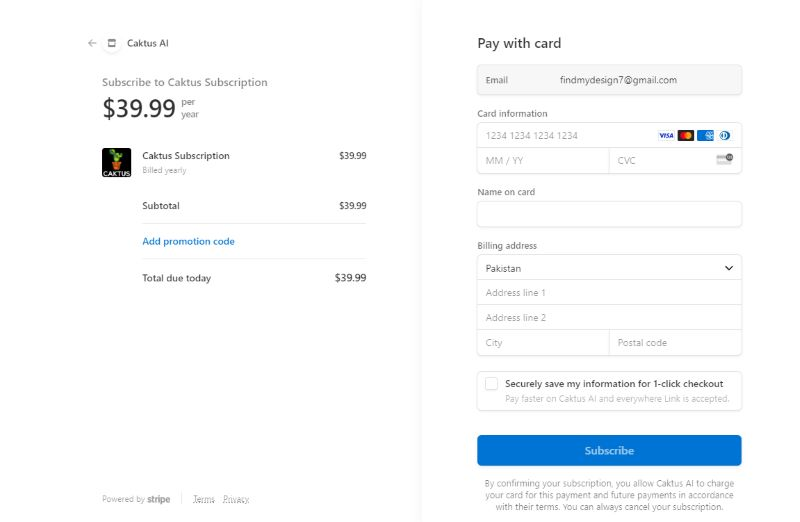Screen dimensions: 800x522
Task: Click the subscription confirmation terms paragraph
Action: coord(609,495)
